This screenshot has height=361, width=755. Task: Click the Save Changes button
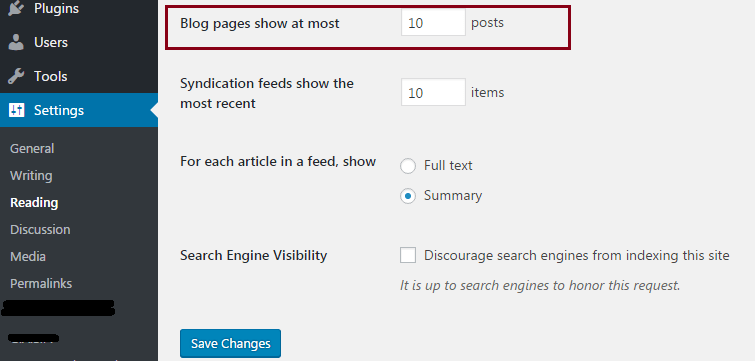point(231,344)
